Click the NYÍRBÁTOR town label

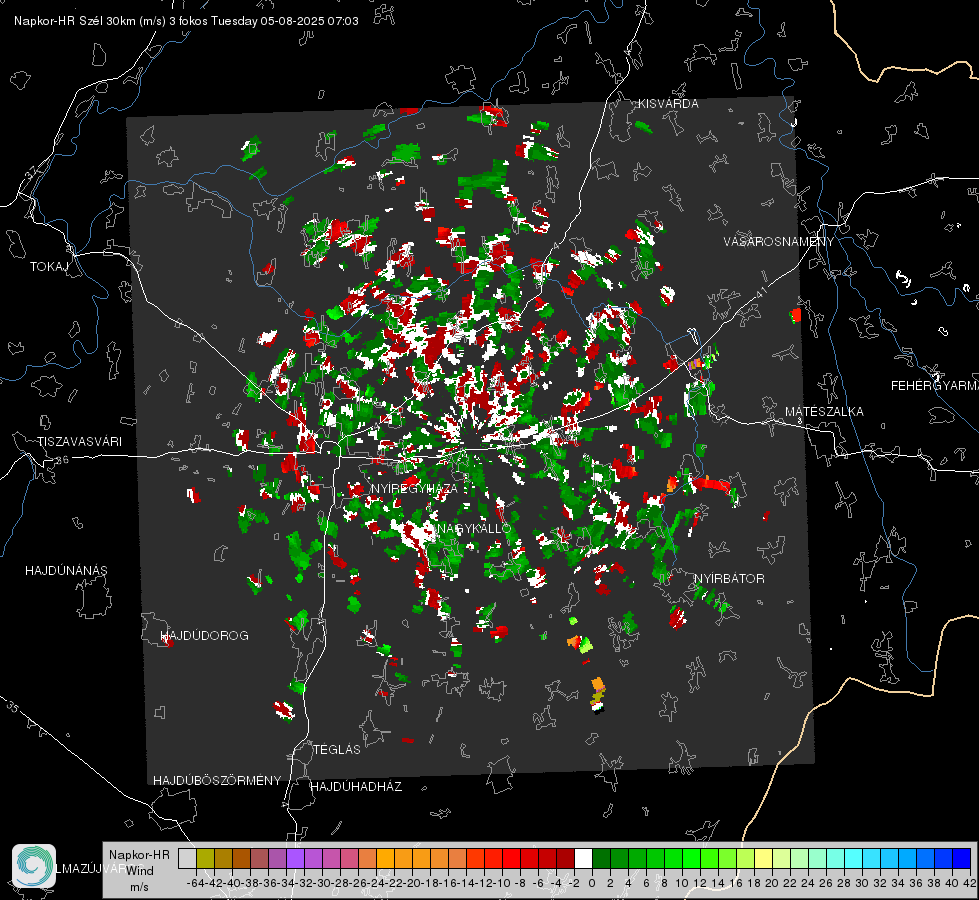coord(729,578)
